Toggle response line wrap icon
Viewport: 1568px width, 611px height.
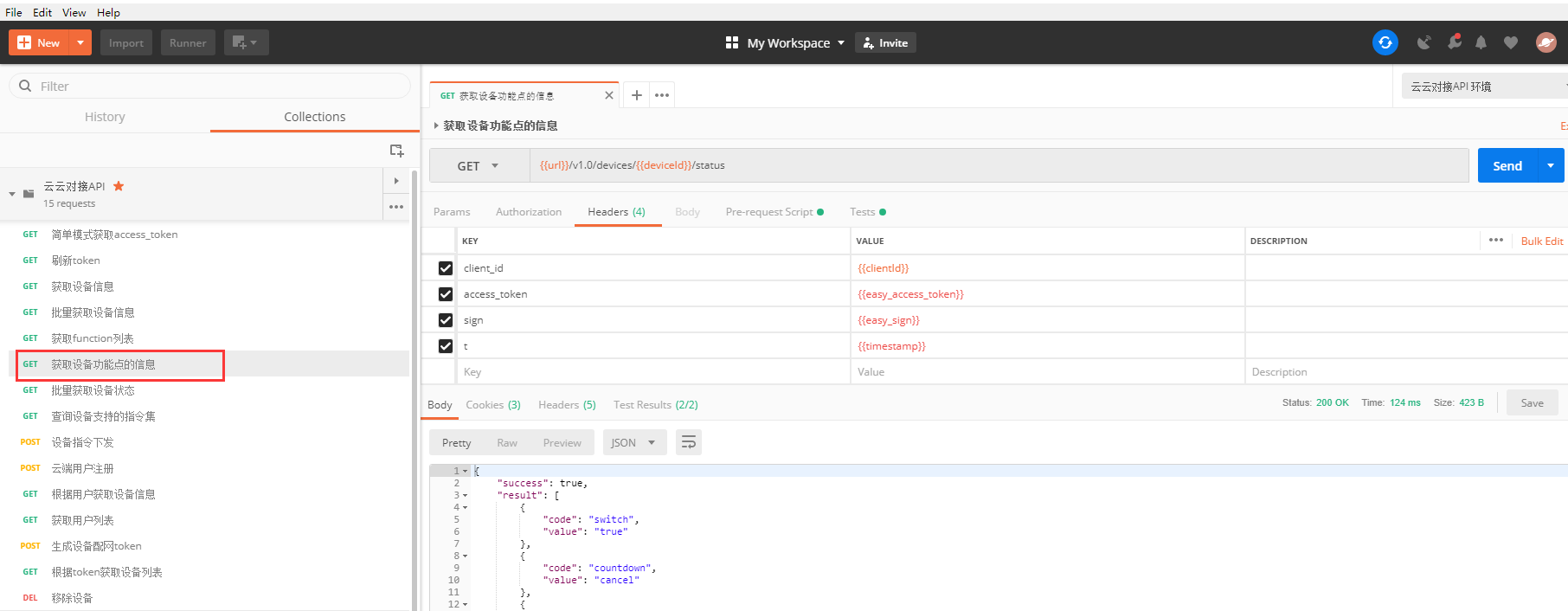pos(689,442)
